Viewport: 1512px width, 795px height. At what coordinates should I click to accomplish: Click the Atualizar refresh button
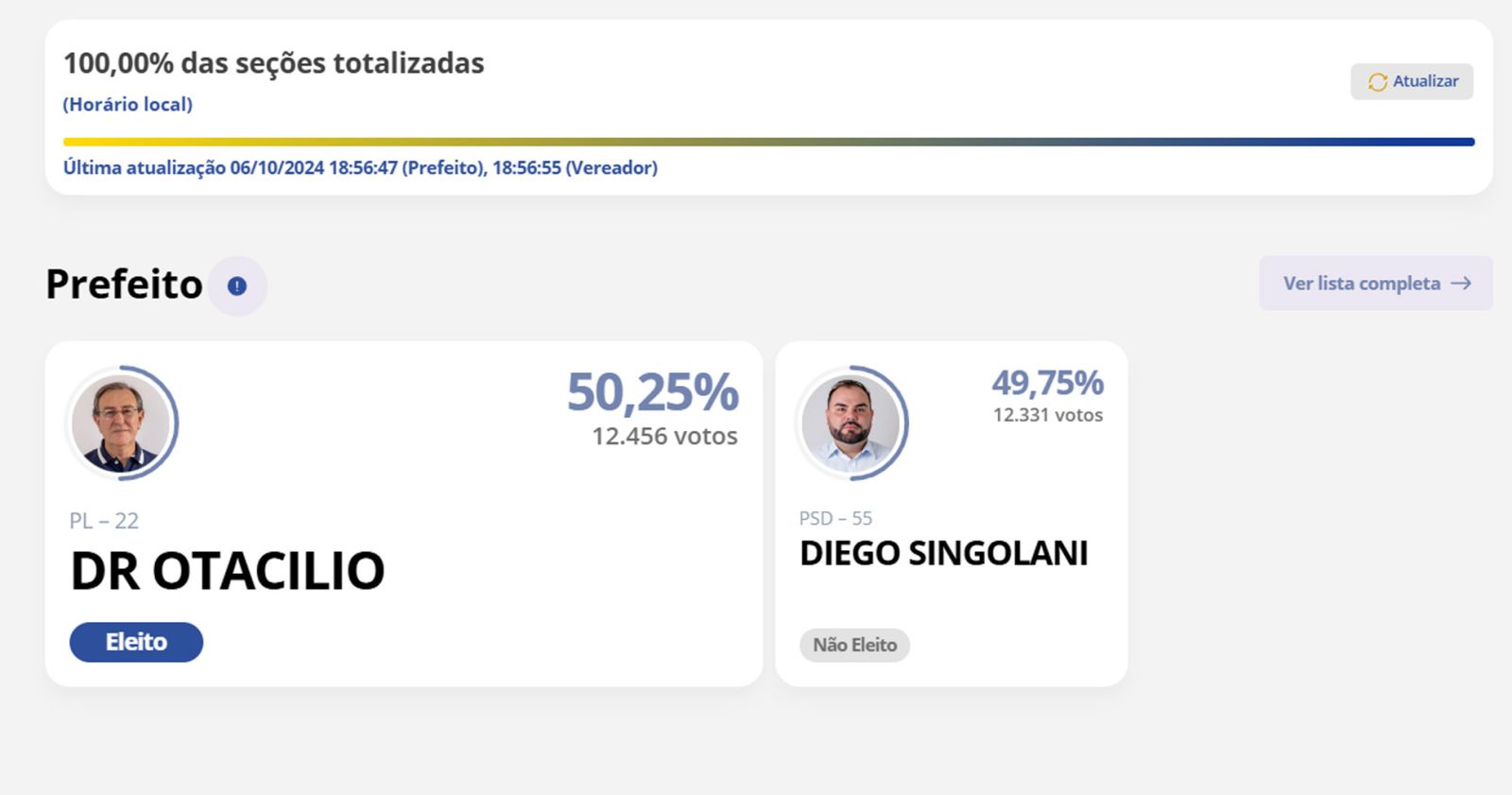point(1412,81)
